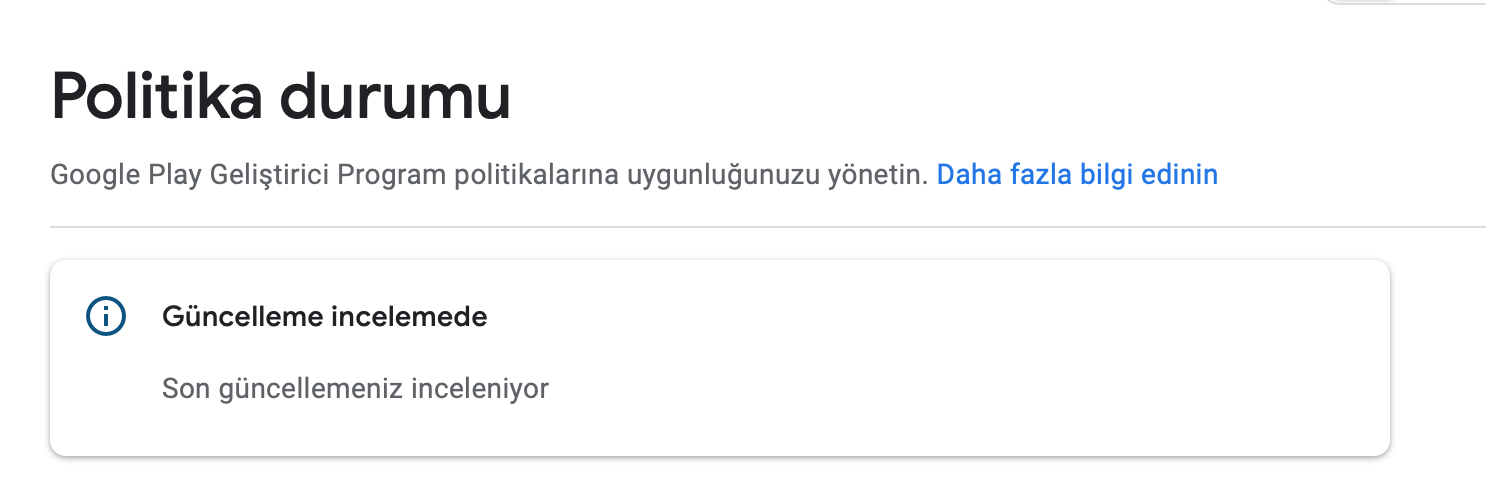Open the "Daha fazla bilgi edinin" link

1077,175
